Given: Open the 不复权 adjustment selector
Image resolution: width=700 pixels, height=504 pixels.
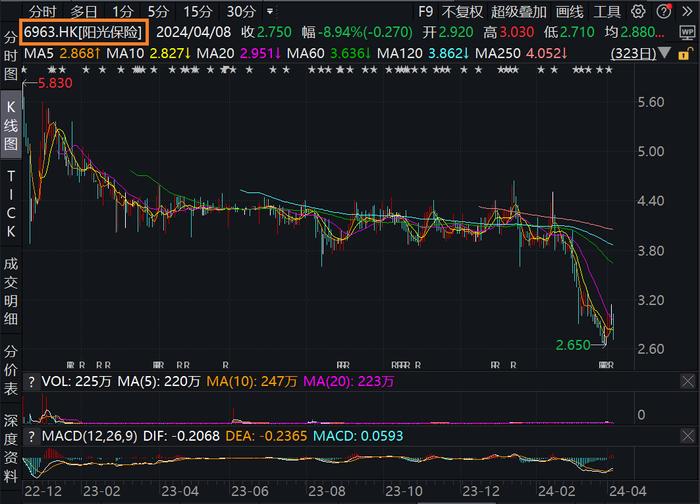Looking at the screenshot, I should point(462,12).
